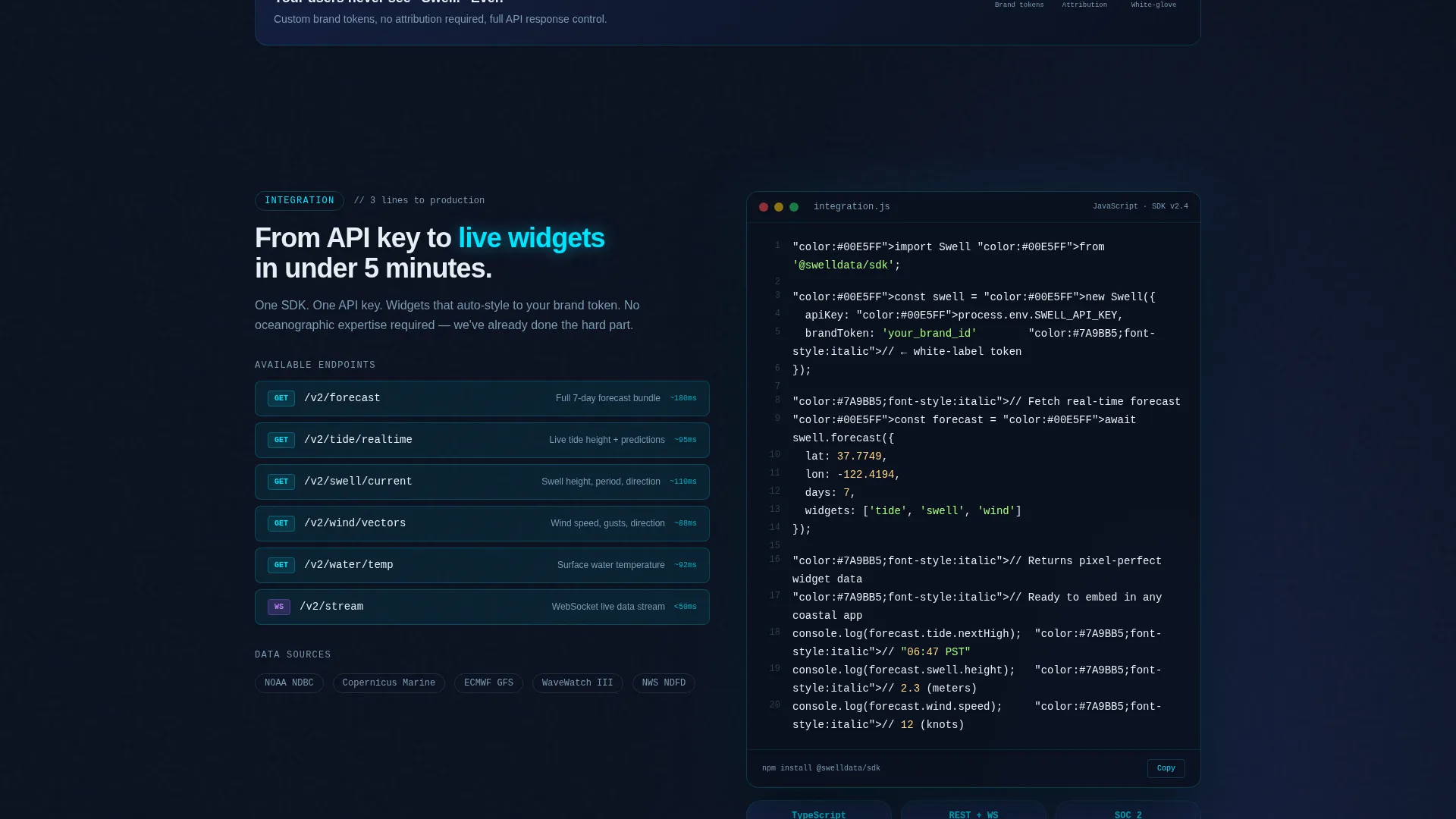Switch to the TypeScript card
The width and height of the screenshot is (1456, 819).
point(819,810)
